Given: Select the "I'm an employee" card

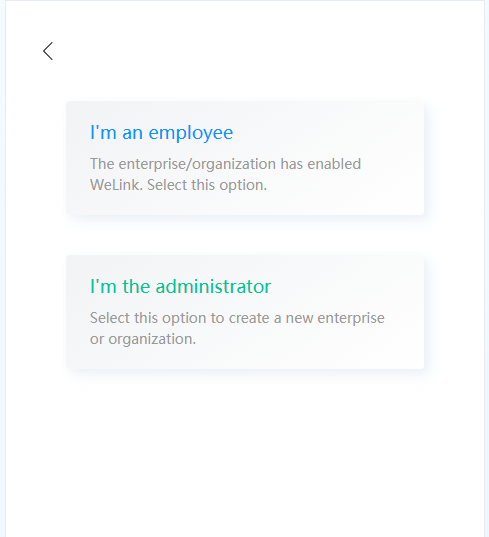Looking at the screenshot, I should 245,158.
